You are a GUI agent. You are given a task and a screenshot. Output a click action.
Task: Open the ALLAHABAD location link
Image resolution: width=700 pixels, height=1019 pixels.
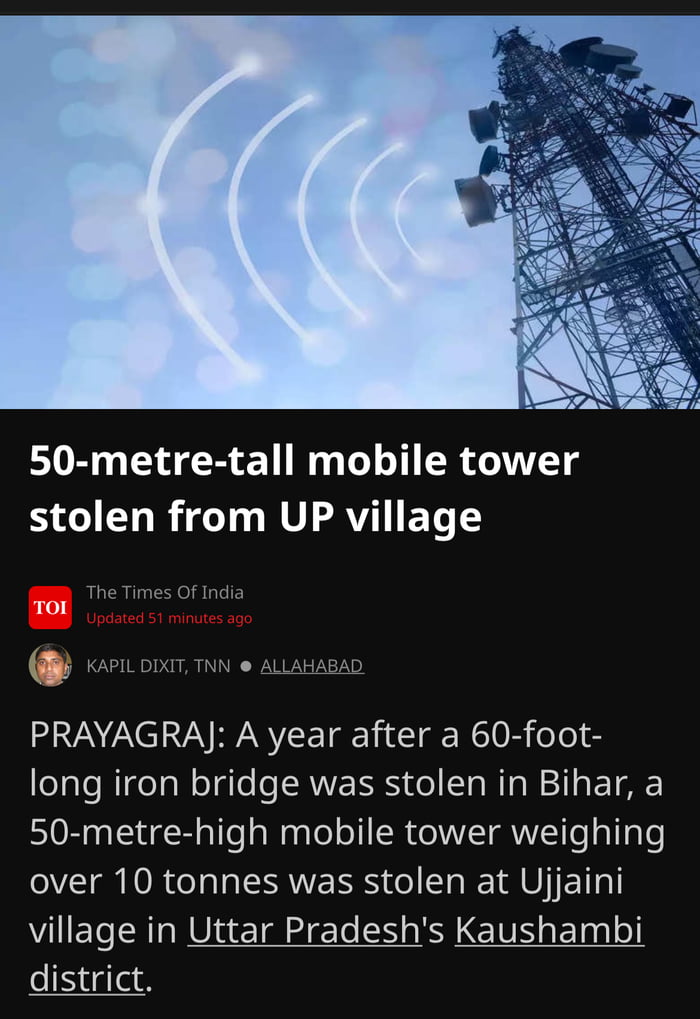pyautogui.click(x=312, y=666)
